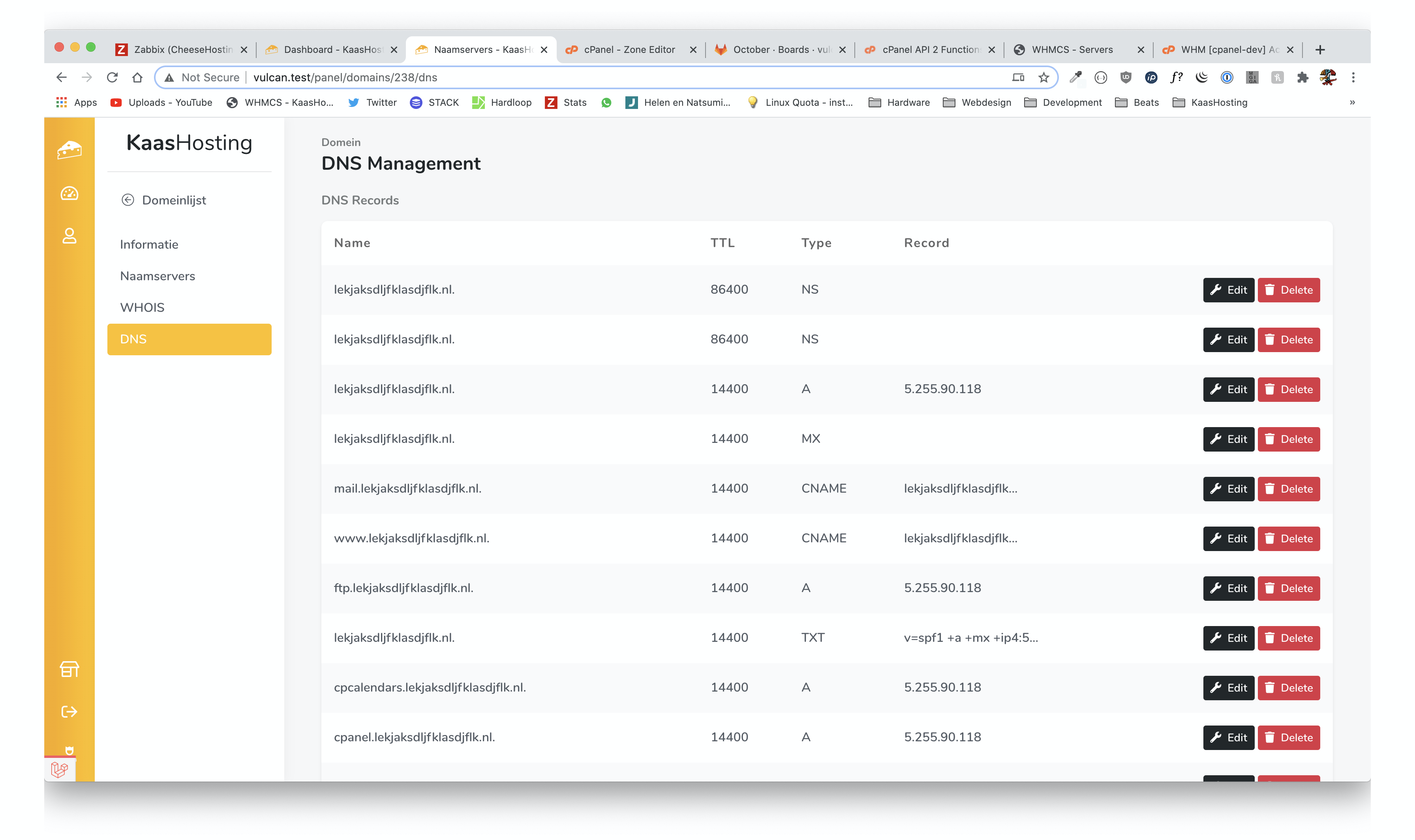Open the Development bookmarks folder

click(1063, 103)
